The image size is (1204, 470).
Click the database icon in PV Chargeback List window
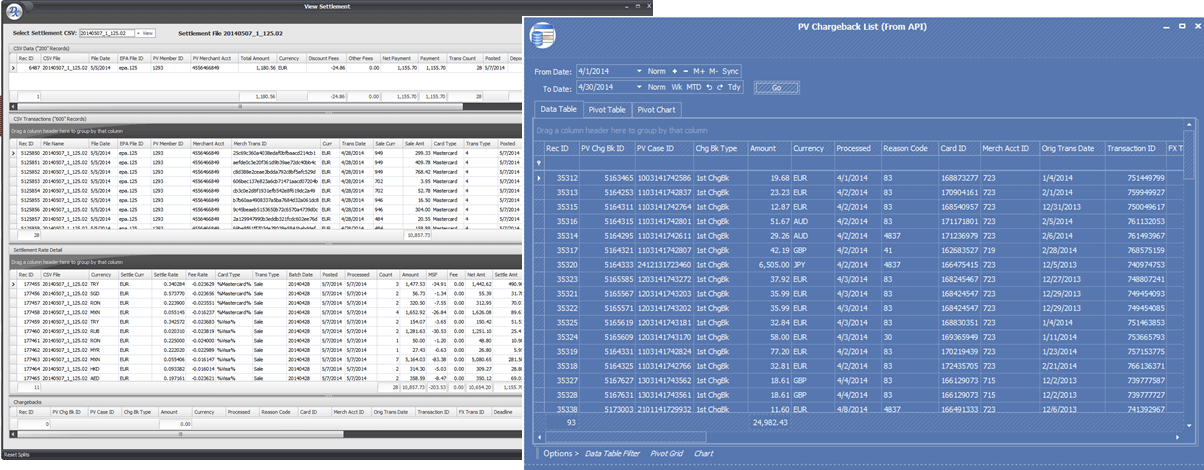point(544,36)
